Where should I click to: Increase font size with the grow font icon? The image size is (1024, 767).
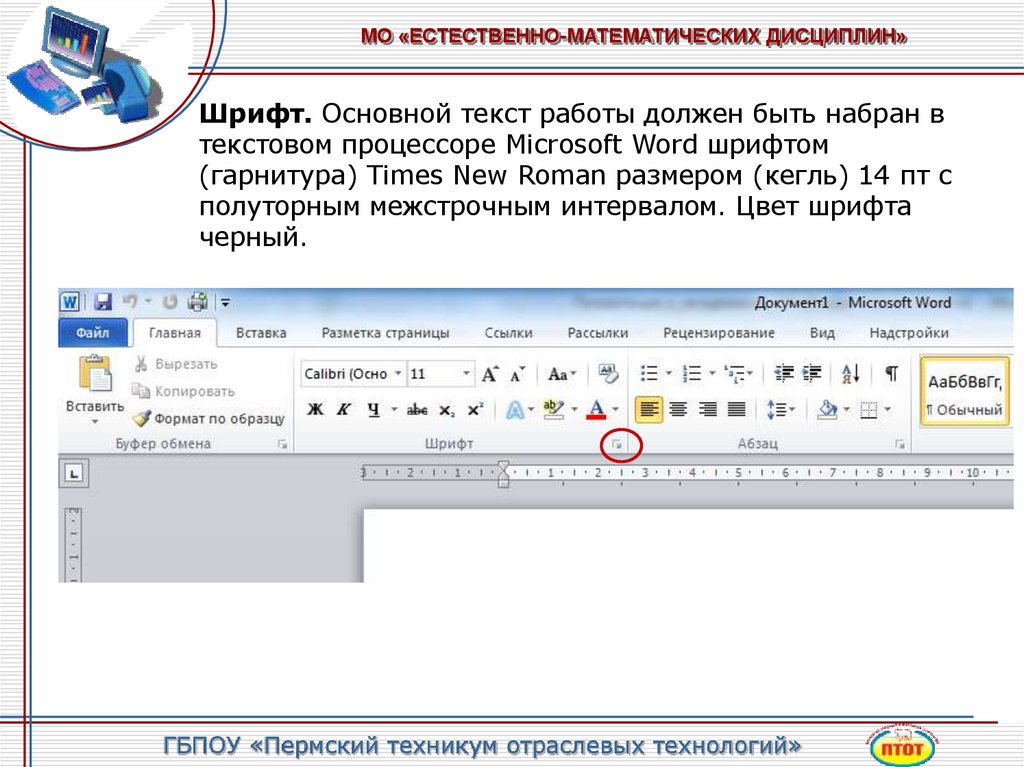click(x=490, y=374)
